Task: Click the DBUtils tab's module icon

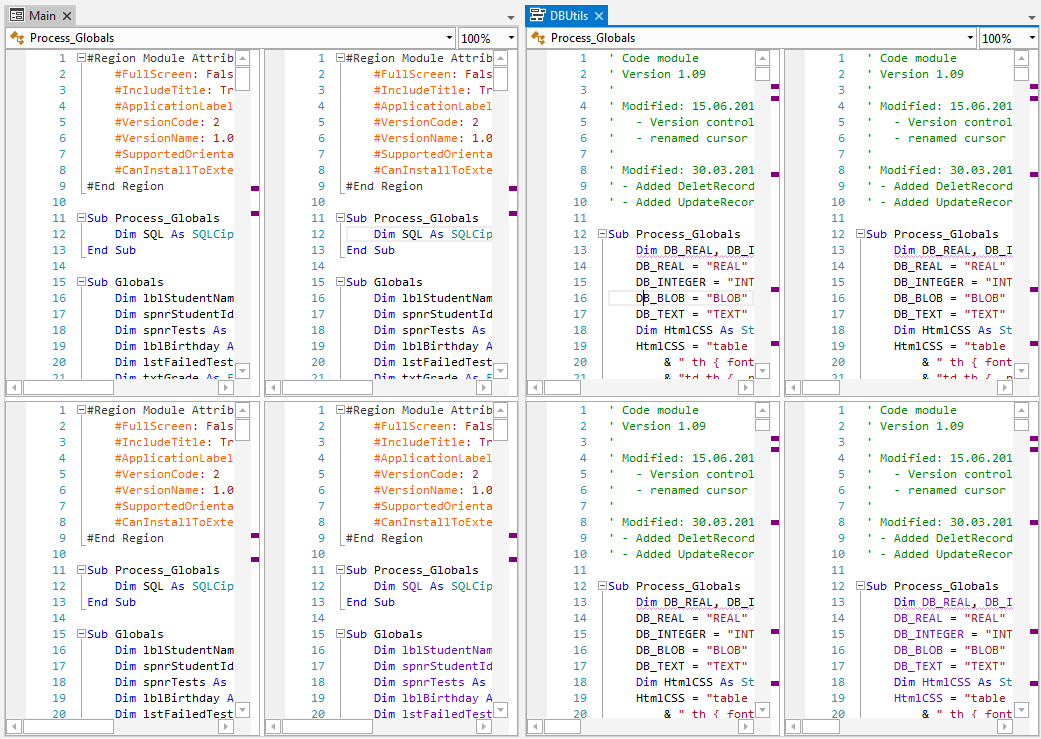Action: click(x=537, y=15)
